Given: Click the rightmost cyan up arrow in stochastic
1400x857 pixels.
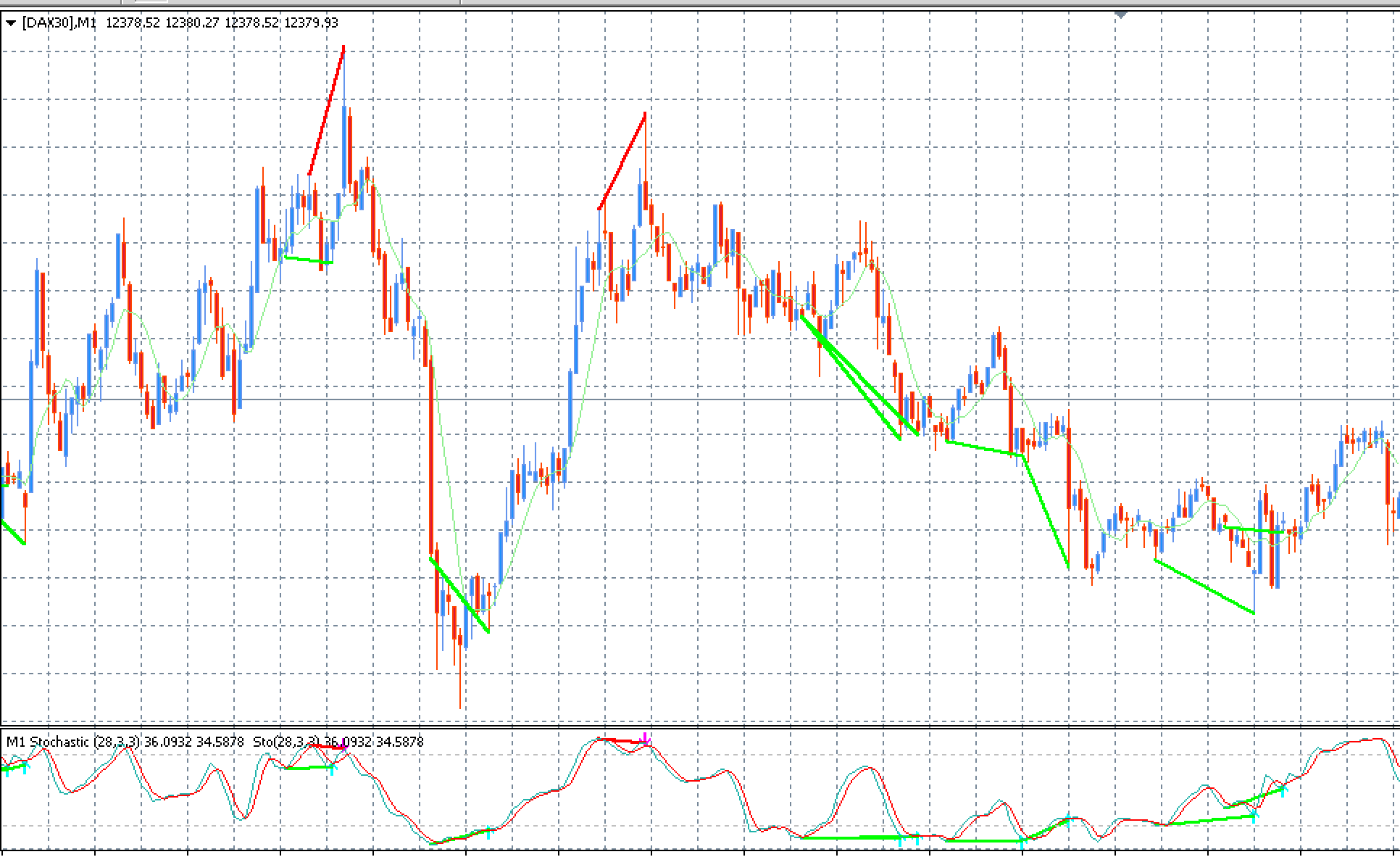Looking at the screenshot, I should [1283, 792].
